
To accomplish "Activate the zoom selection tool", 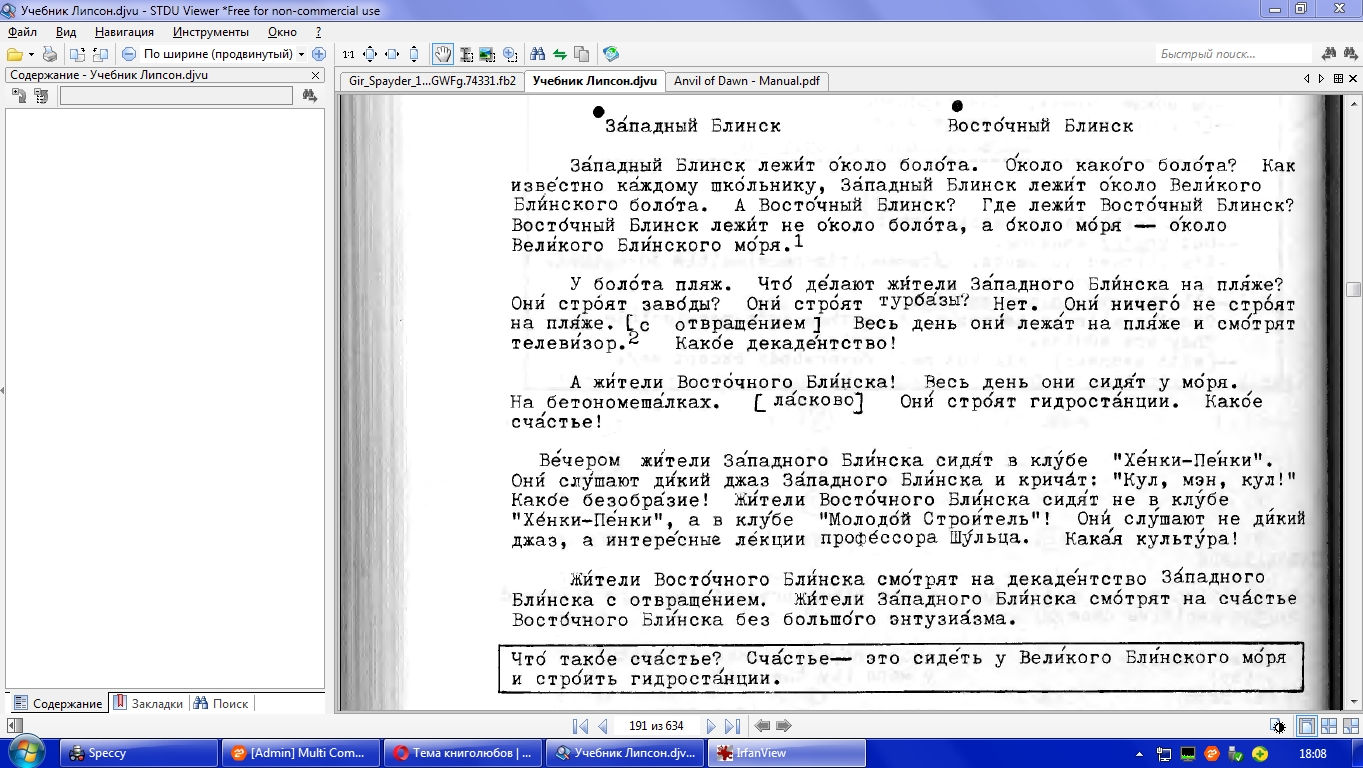I will click(509, 54).
